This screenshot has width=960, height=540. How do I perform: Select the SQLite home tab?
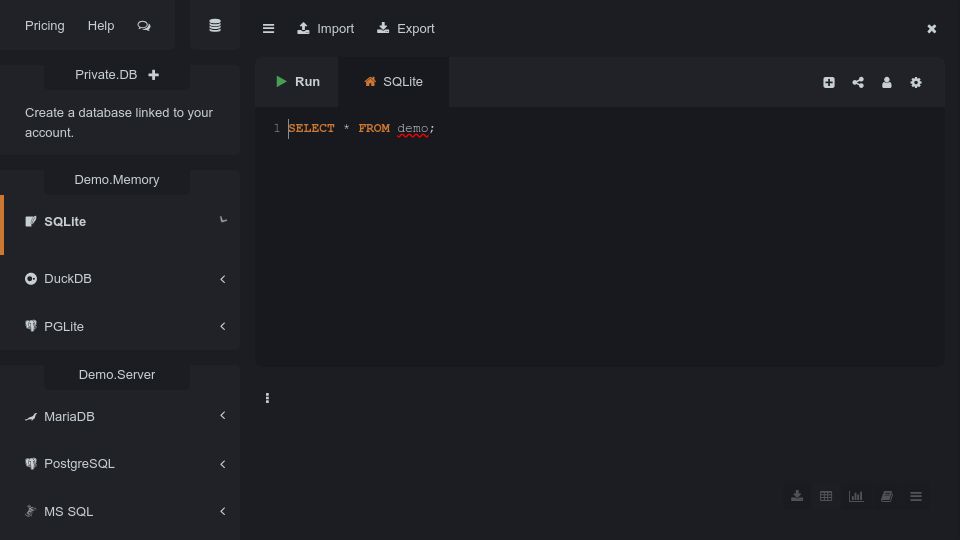[x=394, y=81]
